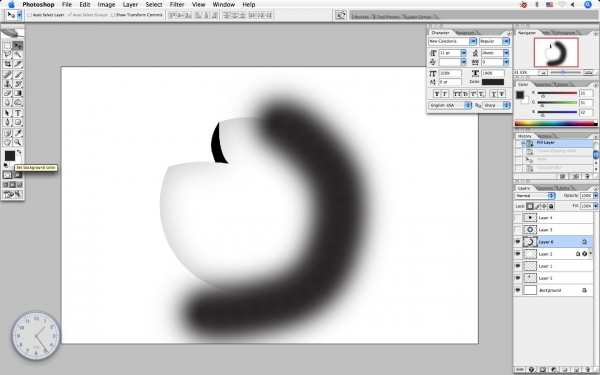Screen dimensions: 600x375
Task: Select the Magic Wand tool
Action: (x=18, y=55)
